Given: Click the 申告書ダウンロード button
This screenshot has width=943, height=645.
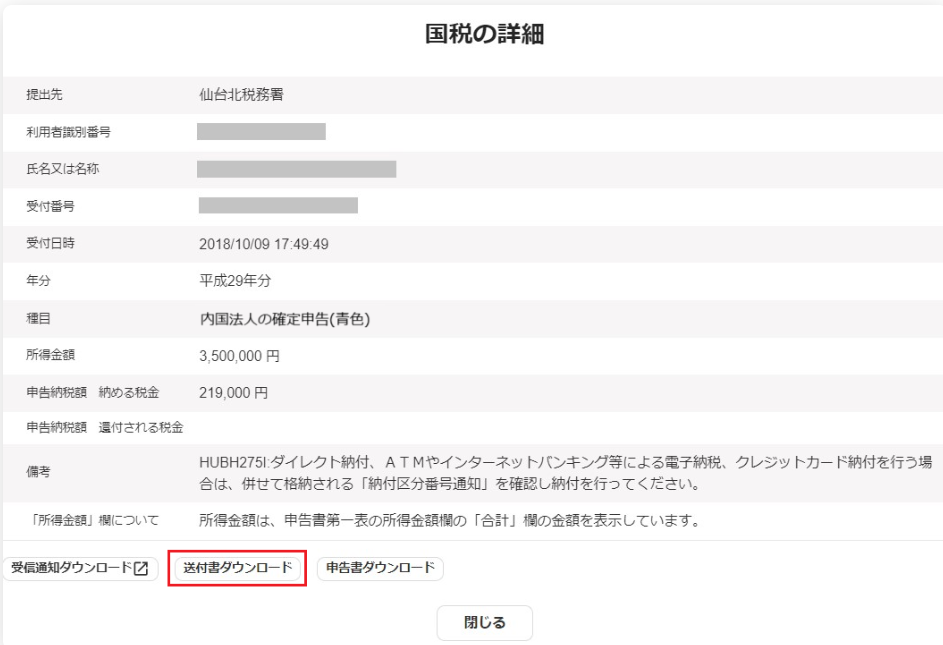Looking at the screenshot, I should point(380,568).
